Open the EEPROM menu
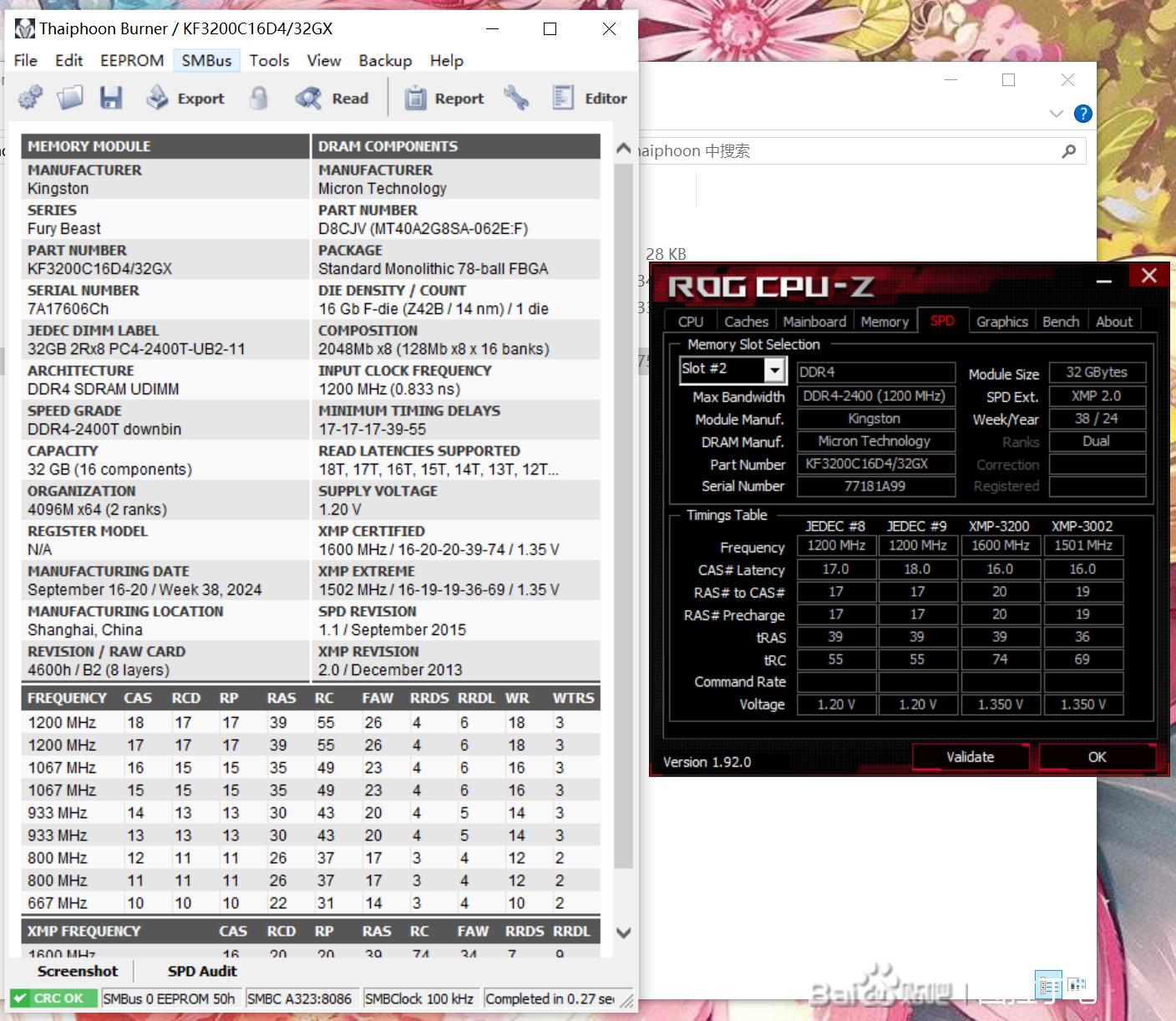1176x1021 pixels. point(132,60)
